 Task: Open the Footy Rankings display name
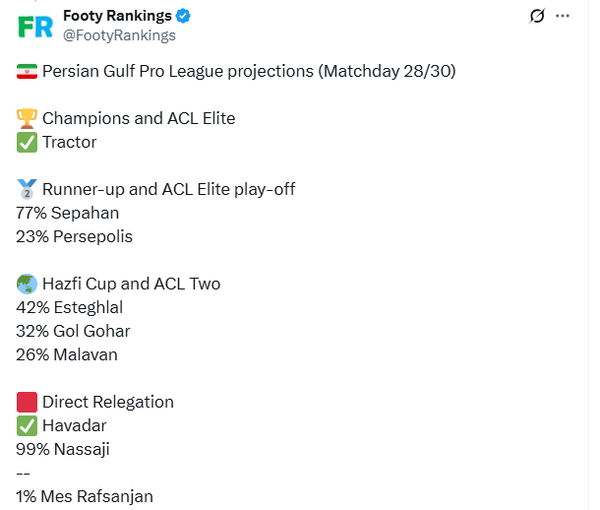(116, 16)
